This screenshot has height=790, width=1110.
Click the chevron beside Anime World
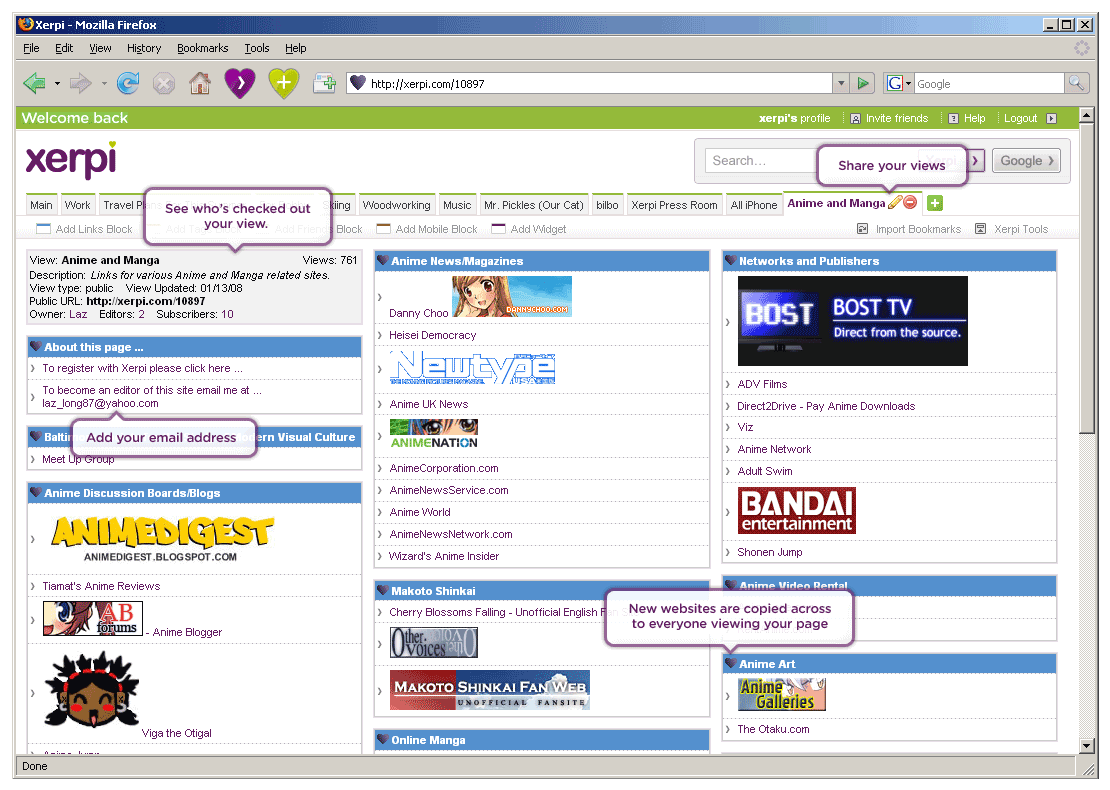pyautogui.click(x=380, y=512)
